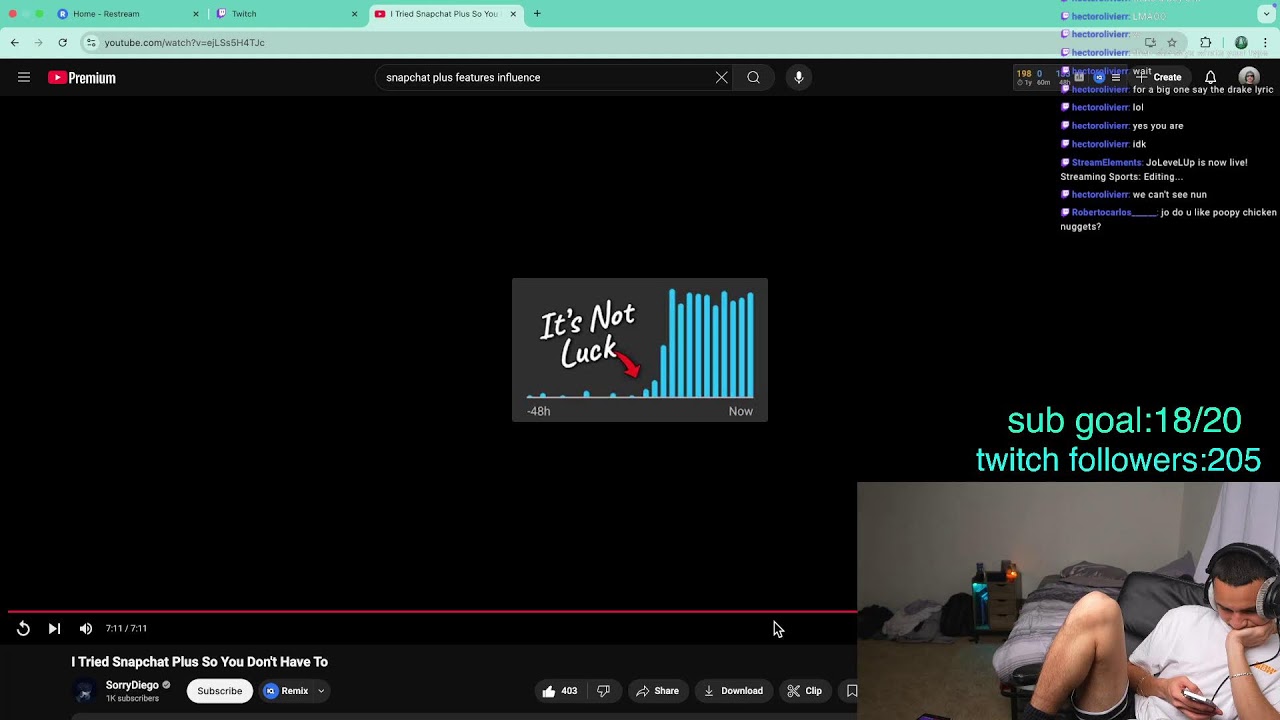Mute the video volume
This screenshot has height=720, width=1280.
tap(86, 628)
